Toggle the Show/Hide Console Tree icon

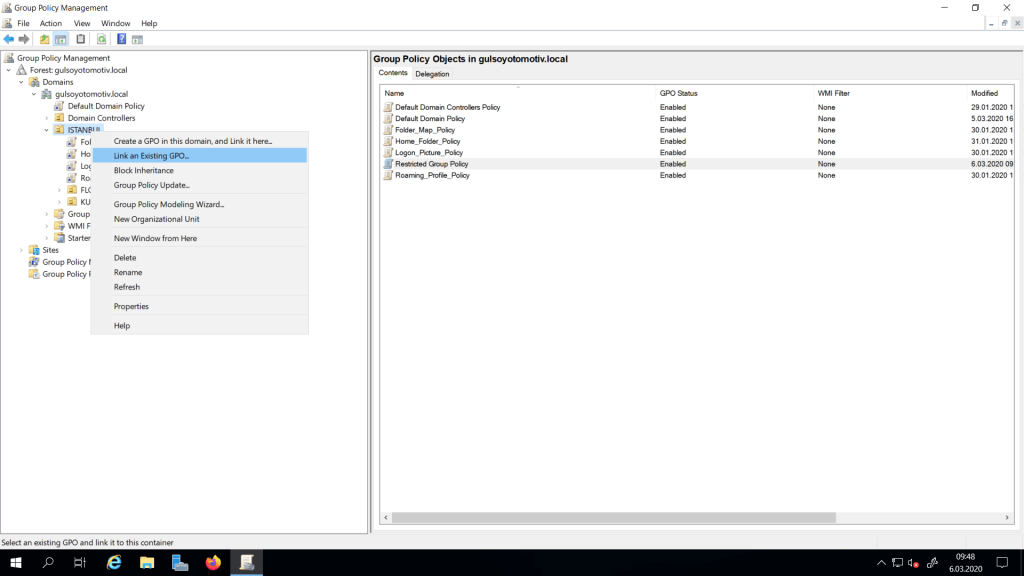[61, 39]
